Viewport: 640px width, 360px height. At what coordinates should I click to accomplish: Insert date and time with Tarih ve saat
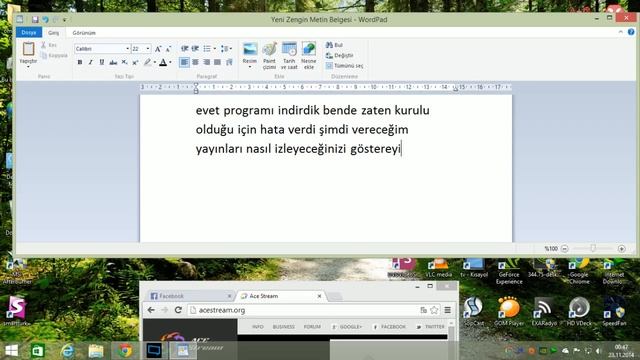coord(289,56)
